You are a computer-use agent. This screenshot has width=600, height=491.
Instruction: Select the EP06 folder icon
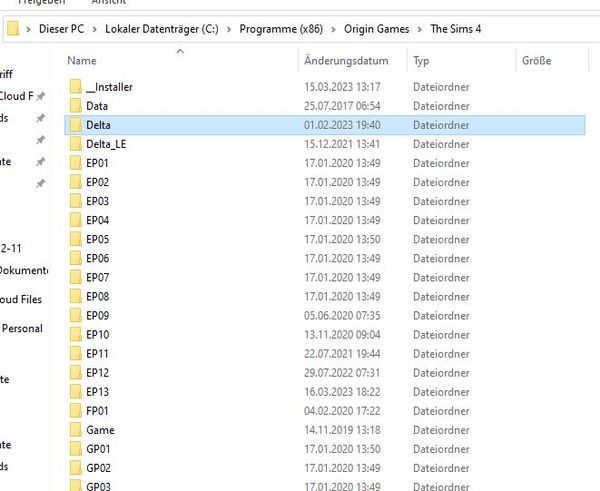coord(76,258)
